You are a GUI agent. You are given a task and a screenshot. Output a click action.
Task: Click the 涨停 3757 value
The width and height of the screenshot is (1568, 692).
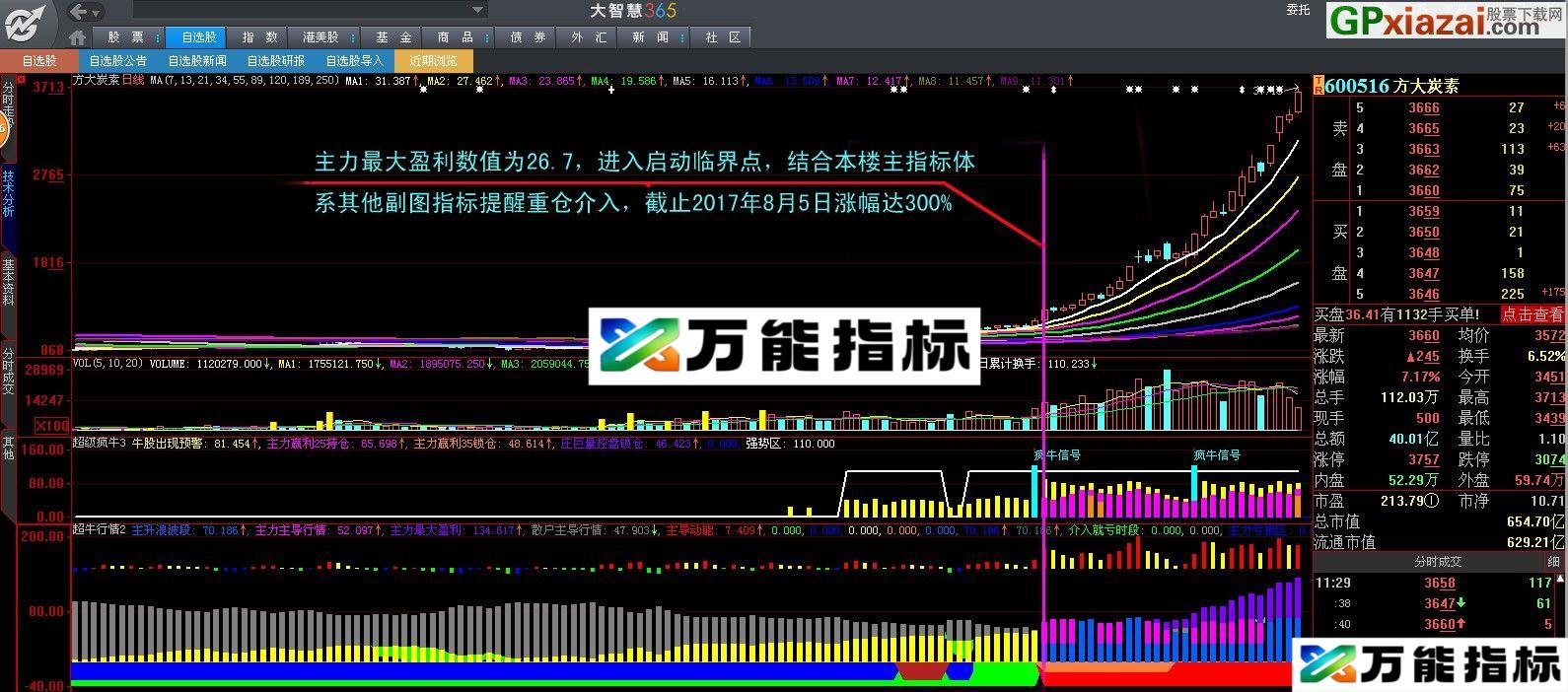point(1423,459)
